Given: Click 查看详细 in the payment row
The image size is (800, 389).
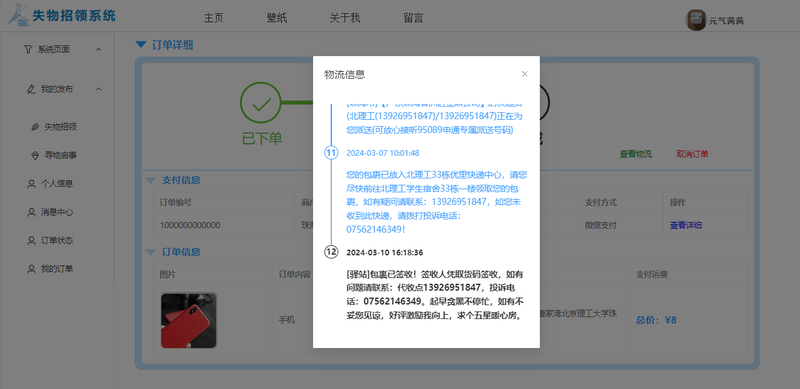Looking at the screenshot, I should pos(686,225).
